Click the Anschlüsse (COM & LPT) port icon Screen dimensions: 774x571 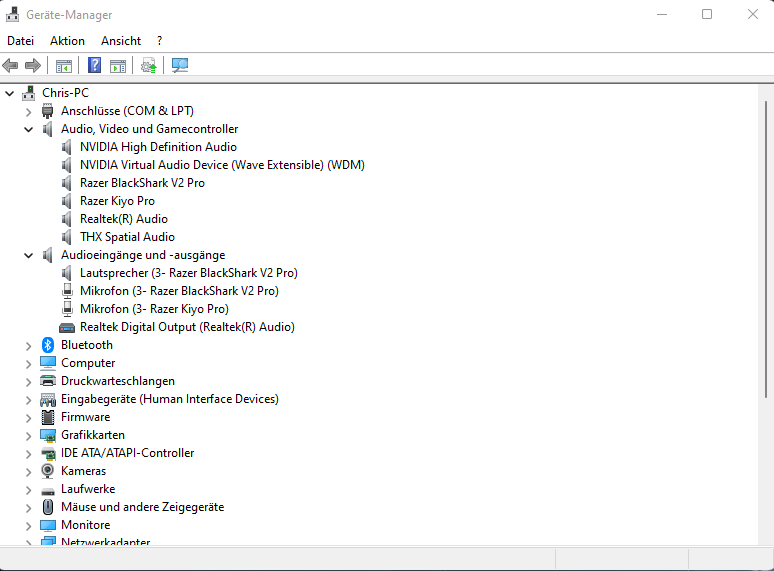[x=47, y=111]
